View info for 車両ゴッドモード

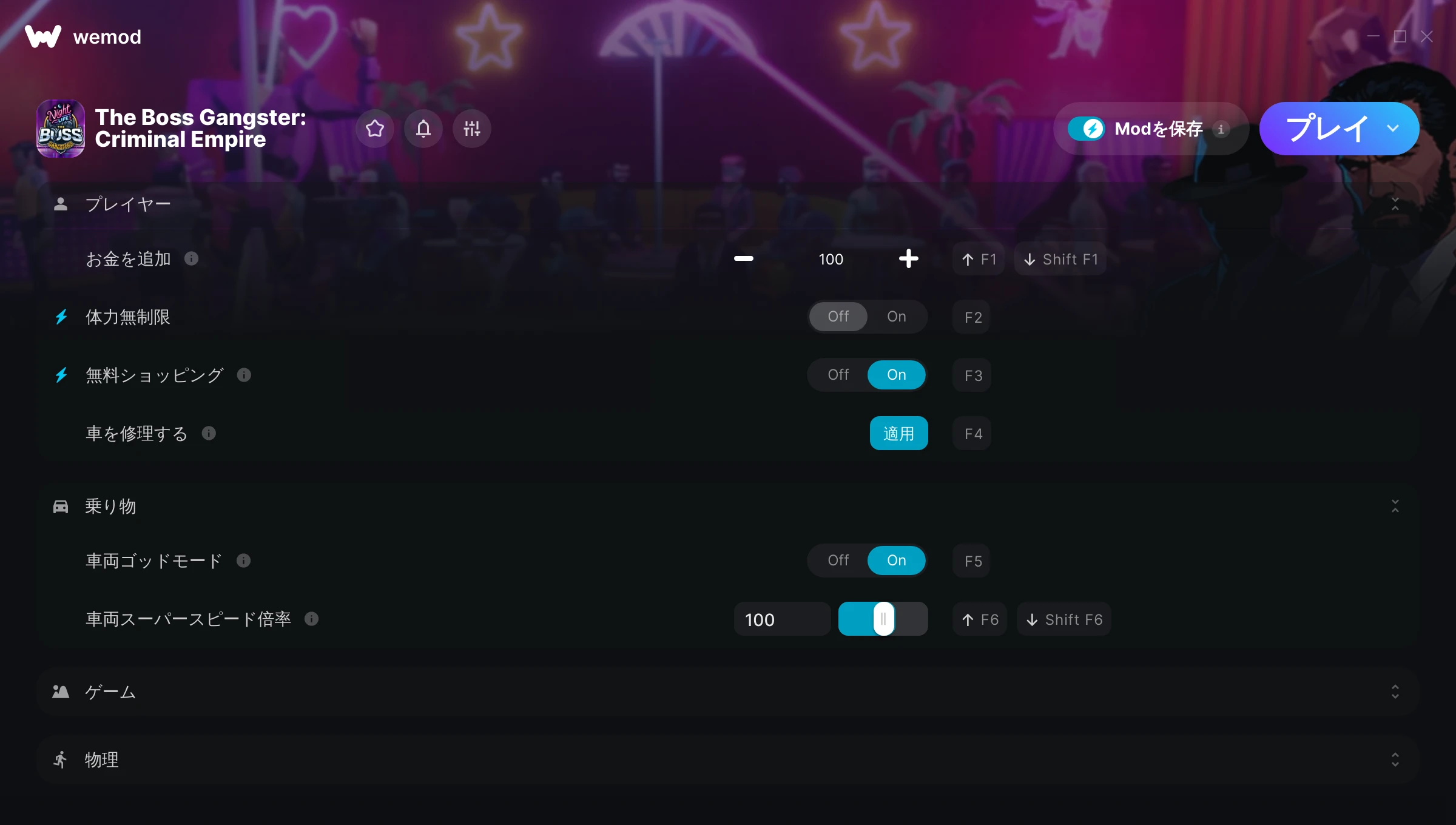(x=243, y=561)
